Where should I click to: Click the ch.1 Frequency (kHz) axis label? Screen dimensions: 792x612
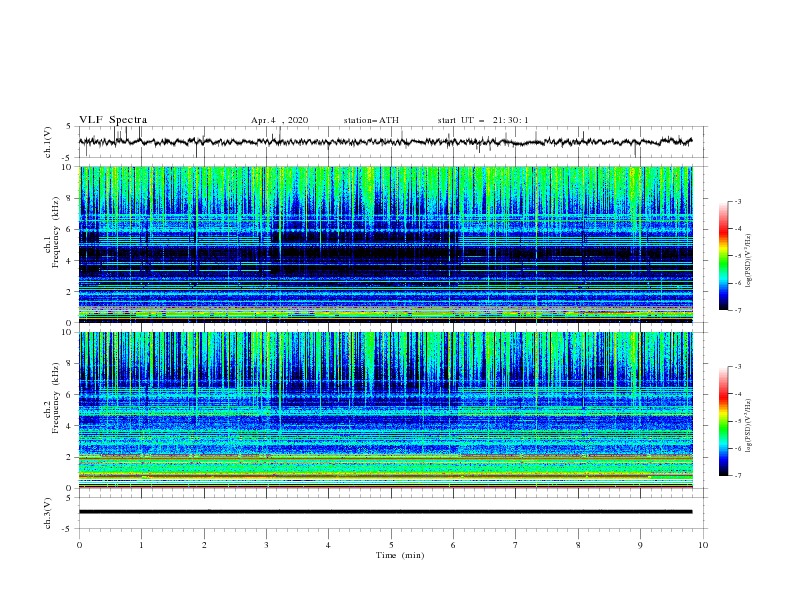pos(52,233)
